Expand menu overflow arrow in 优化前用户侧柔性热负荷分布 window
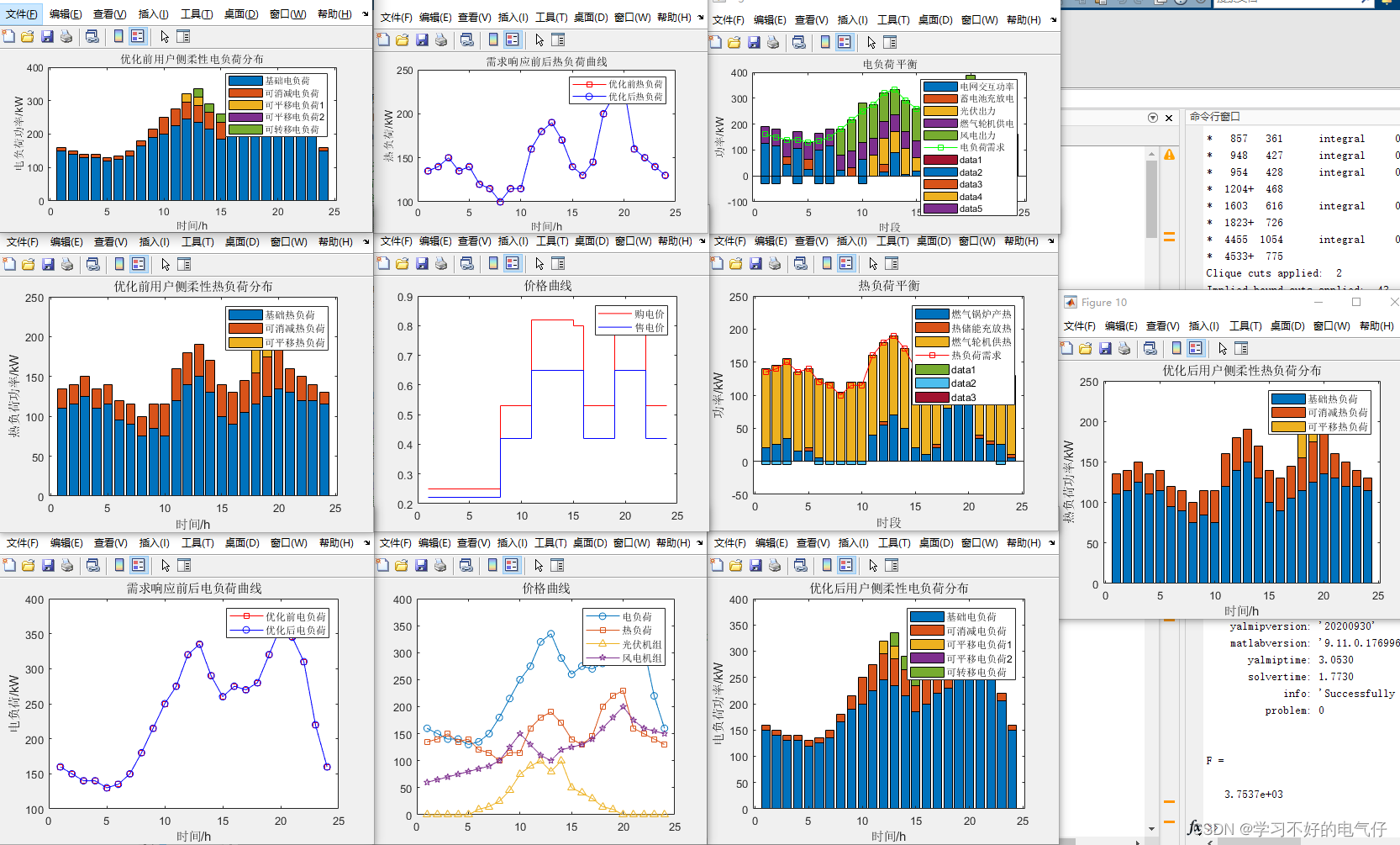The height and width of the screenshot is (845, 1400). (x=366, y=242)
